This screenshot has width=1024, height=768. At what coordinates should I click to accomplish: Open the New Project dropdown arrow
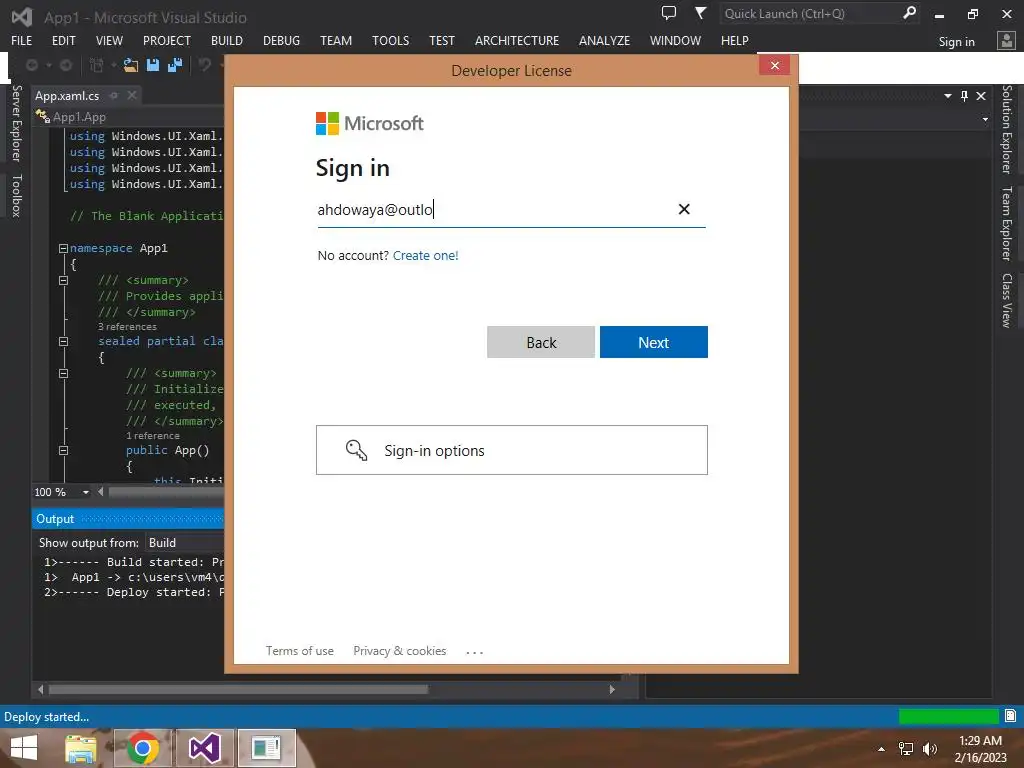point(113,65)
